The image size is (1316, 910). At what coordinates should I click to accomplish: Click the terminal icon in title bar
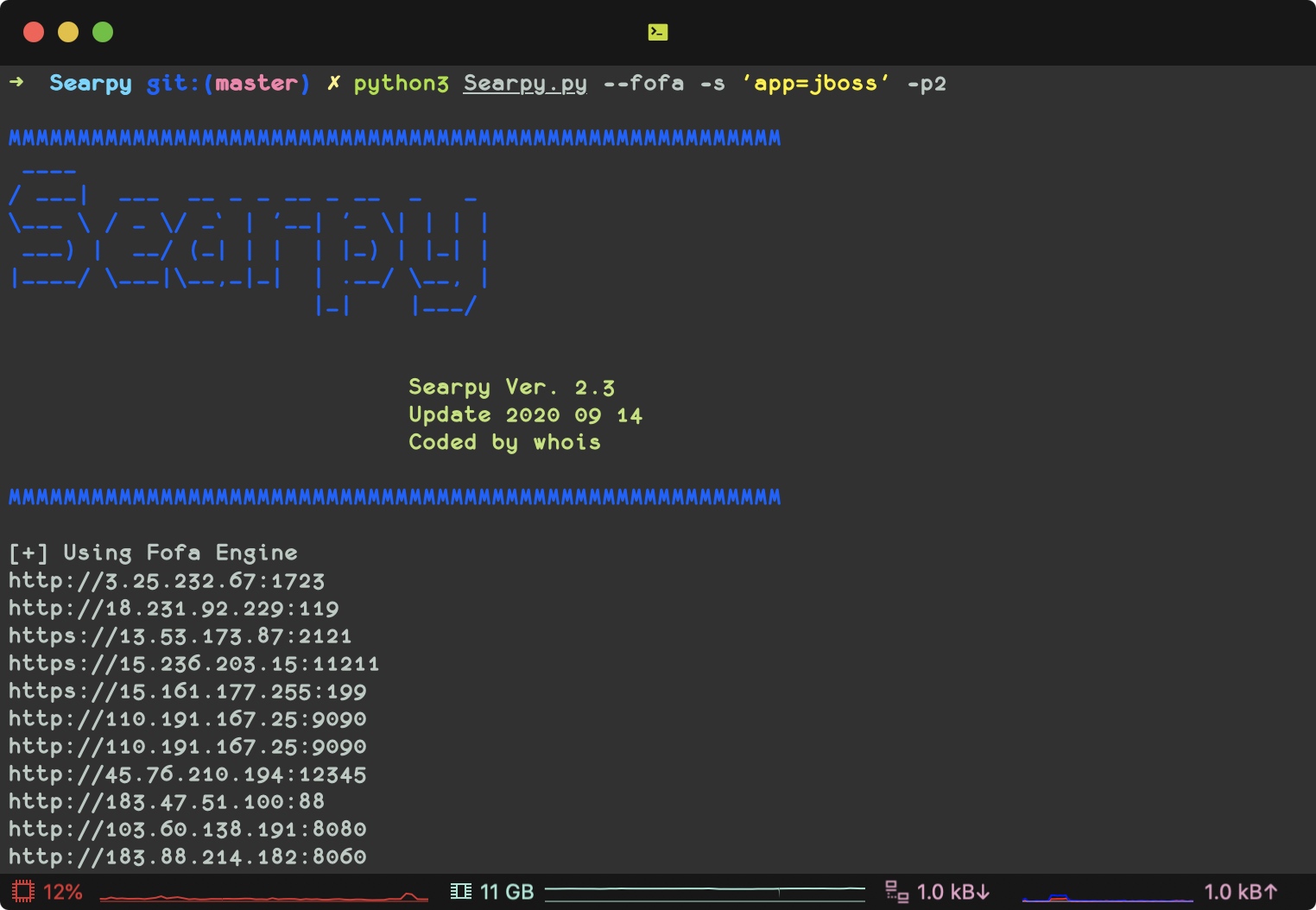[657, 32]
